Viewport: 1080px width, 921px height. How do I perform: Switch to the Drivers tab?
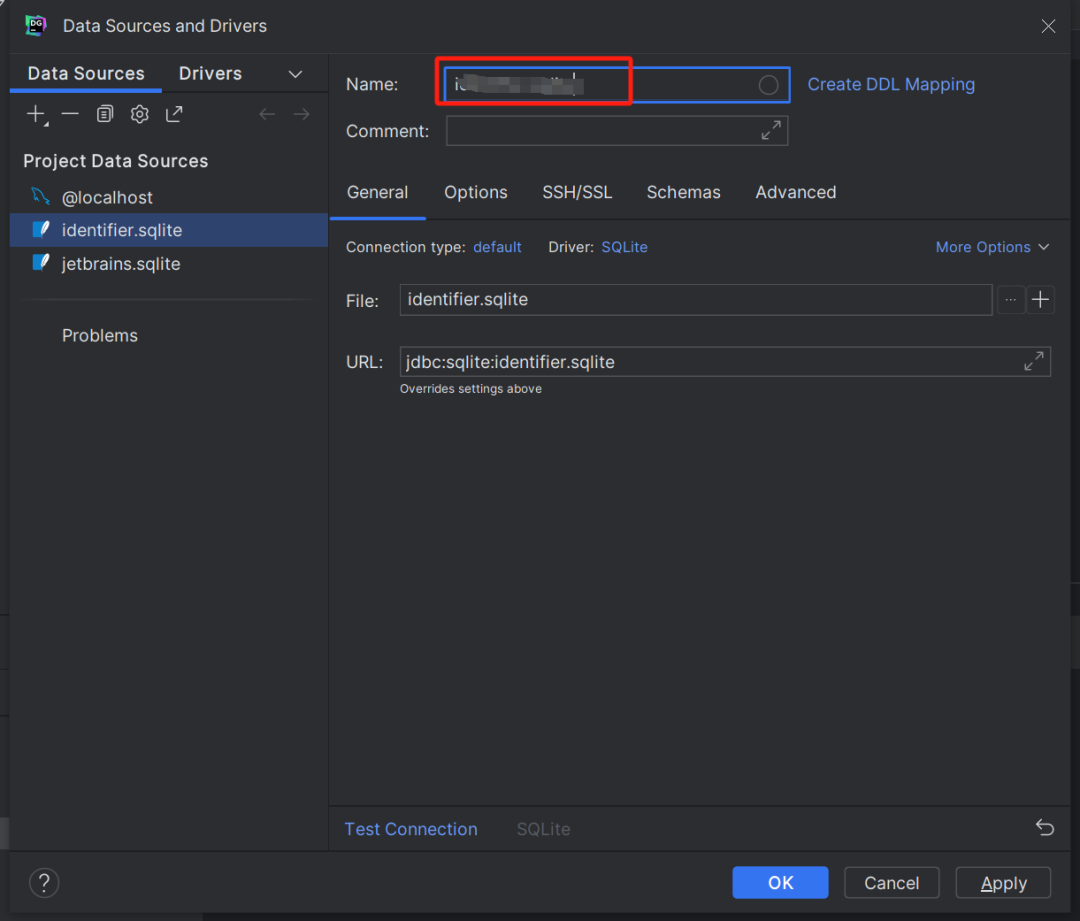pyautogui.click(x=210, y=74)
